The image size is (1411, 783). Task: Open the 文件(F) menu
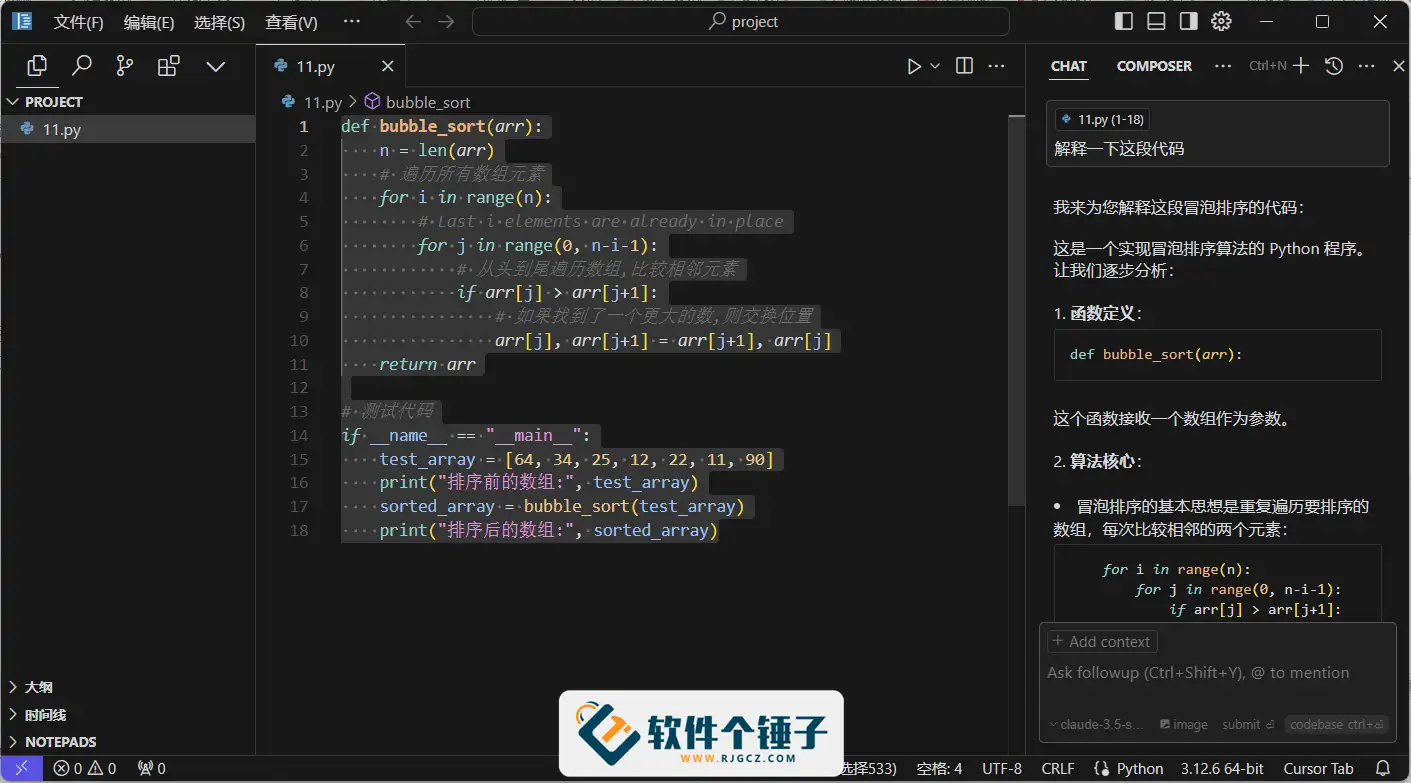[78, 22]
